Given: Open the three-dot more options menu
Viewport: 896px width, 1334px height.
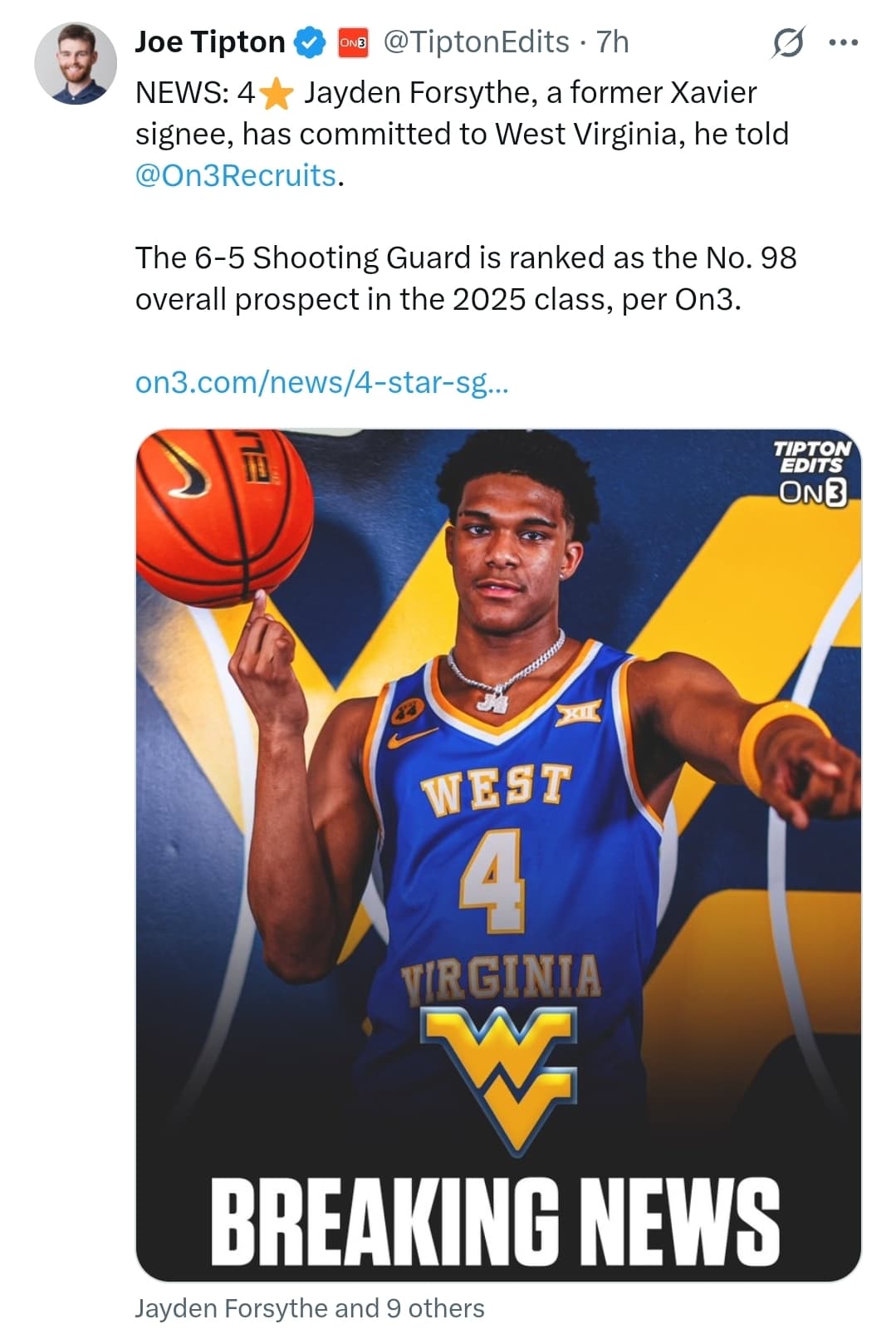Looking at the screenshot, I should pyautogui.click(x=844, y=42).
